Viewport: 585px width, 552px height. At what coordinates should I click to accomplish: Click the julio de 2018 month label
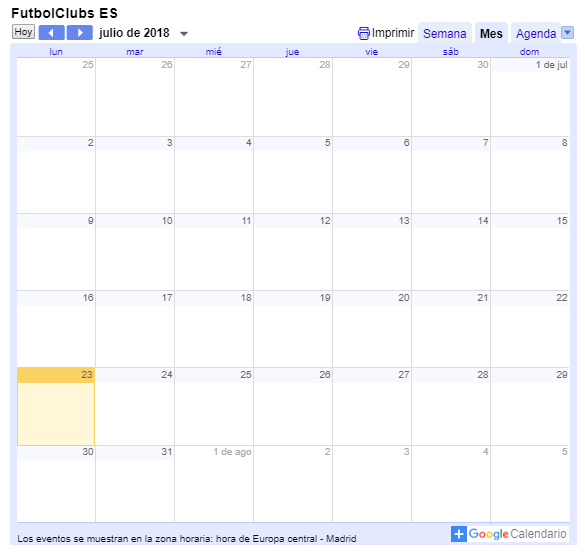[x=134, y=33]
